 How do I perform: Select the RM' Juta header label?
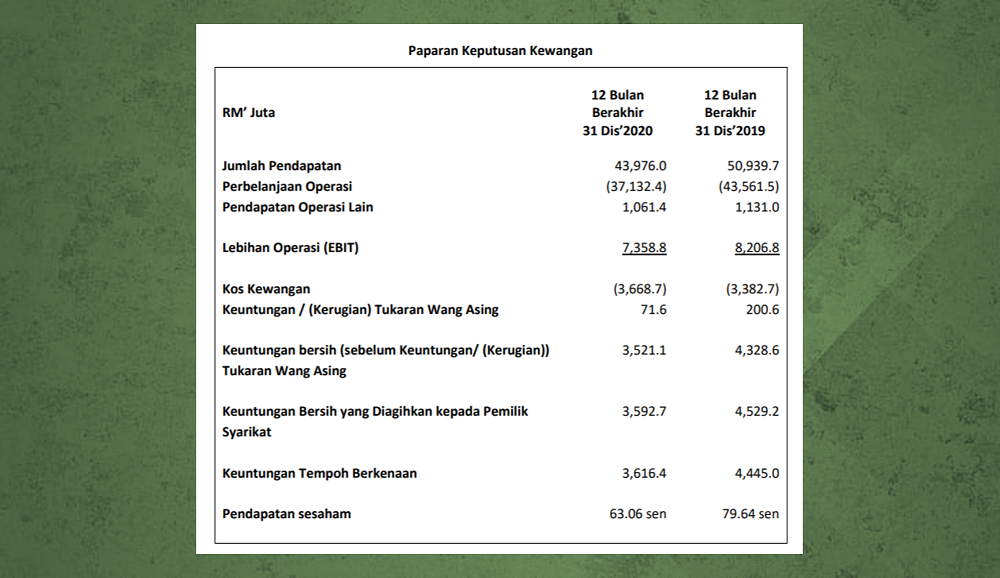pyautogui.click(x=249, y=112)
